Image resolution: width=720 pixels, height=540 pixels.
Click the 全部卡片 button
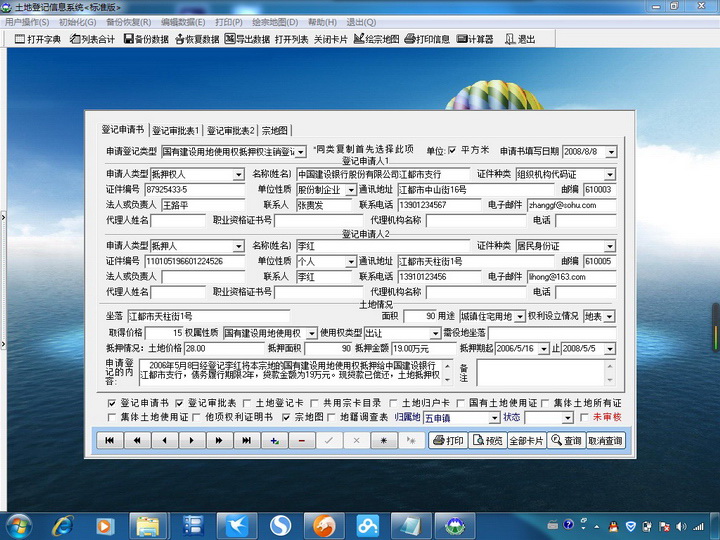527,441
